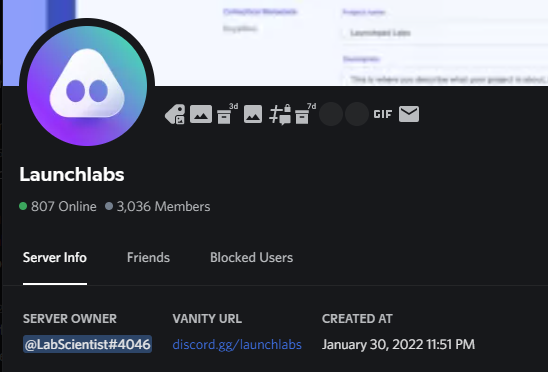
Task: Click the SERVER OWNER heading
Action: coord(70,319)
